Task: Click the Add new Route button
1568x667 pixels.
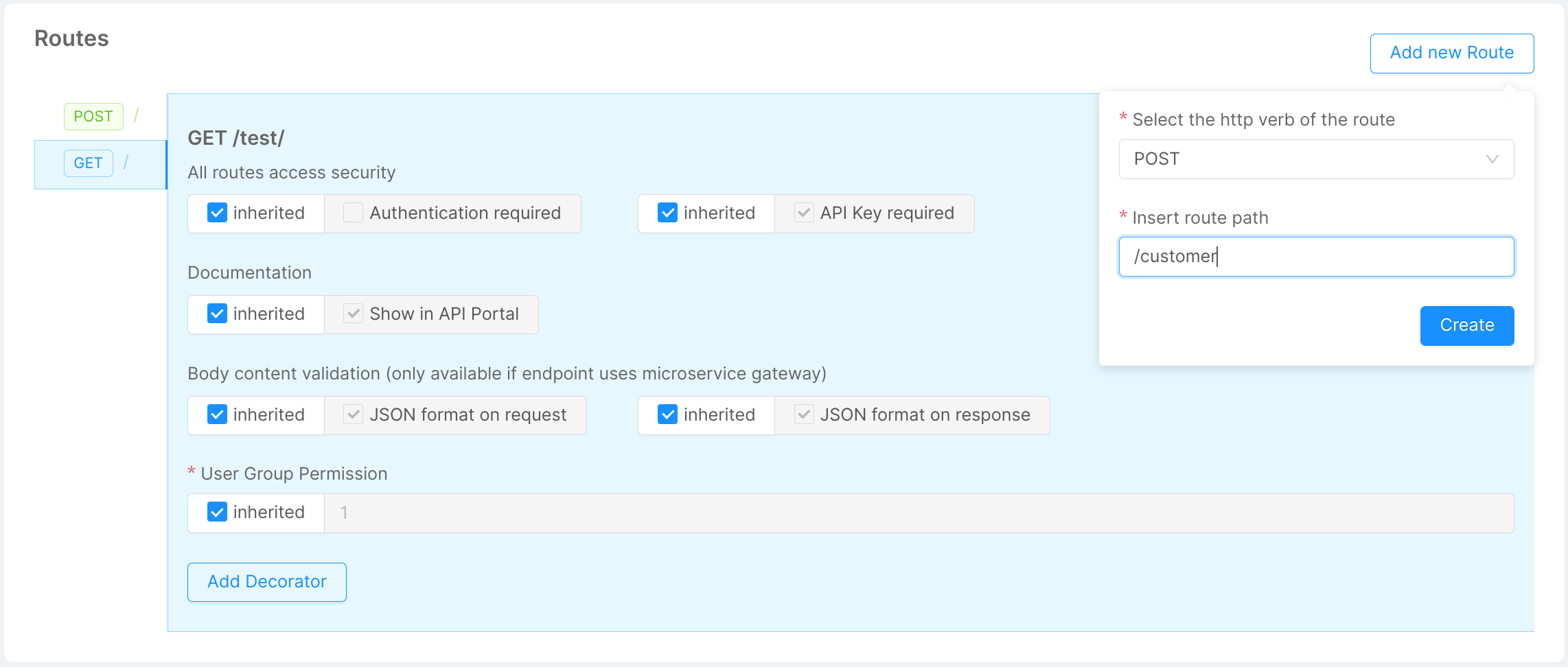Action: click(x=1451, y=53)
